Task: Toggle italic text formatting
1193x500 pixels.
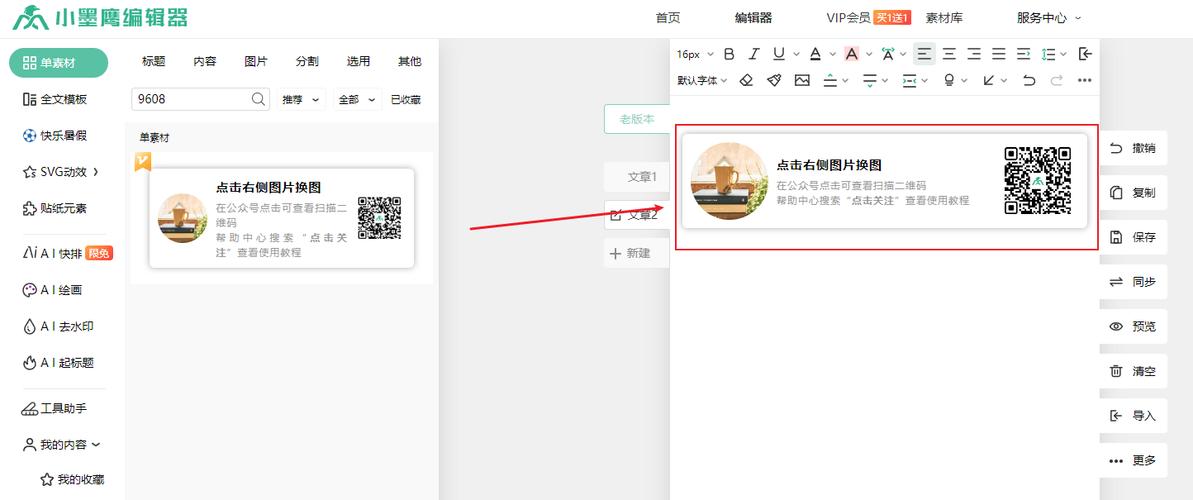Action: (754, 54)
